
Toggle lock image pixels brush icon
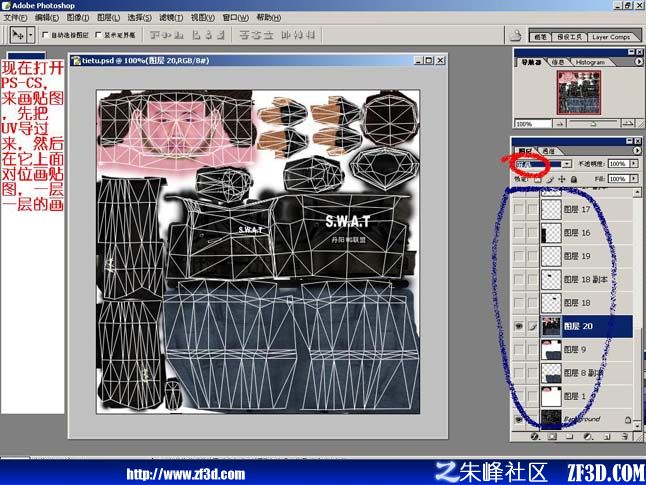point(550,179)
